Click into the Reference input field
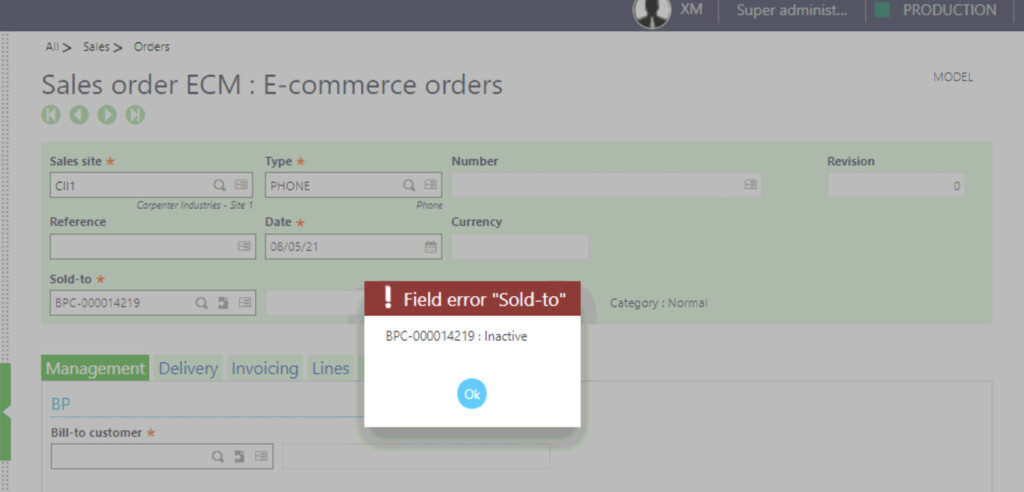Screen dimensions: 1024x492 140,246
